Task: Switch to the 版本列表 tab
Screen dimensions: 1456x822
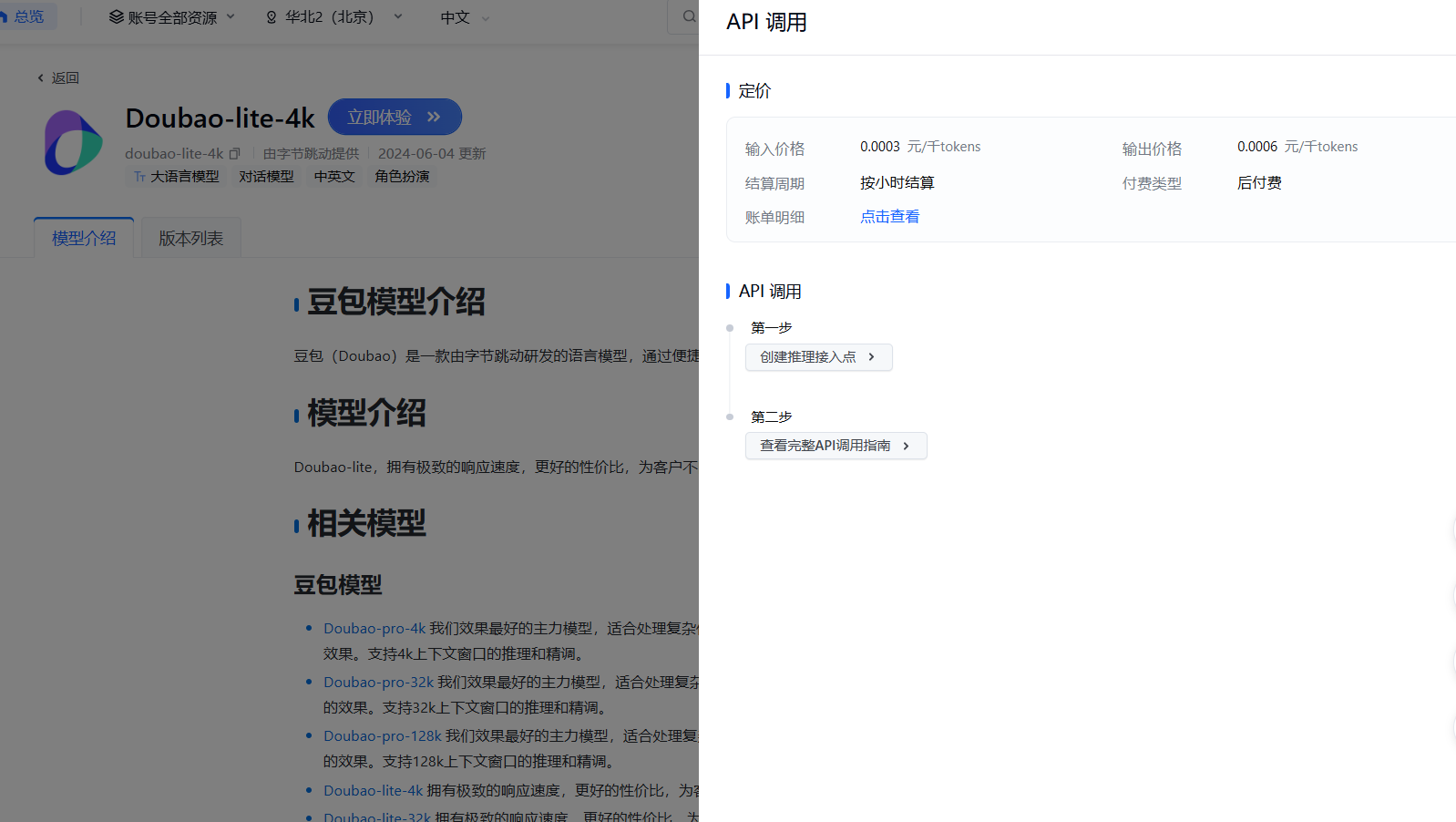Action: click(191, 238)
